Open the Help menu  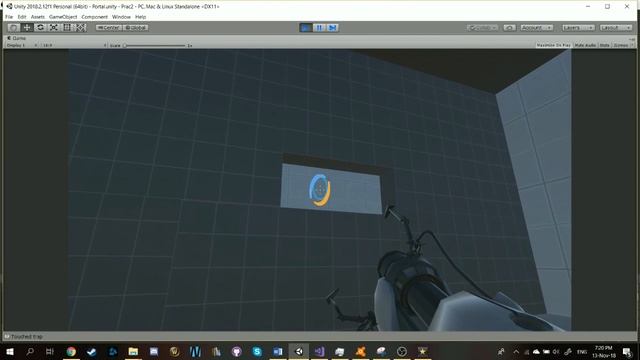coord(140,17)
